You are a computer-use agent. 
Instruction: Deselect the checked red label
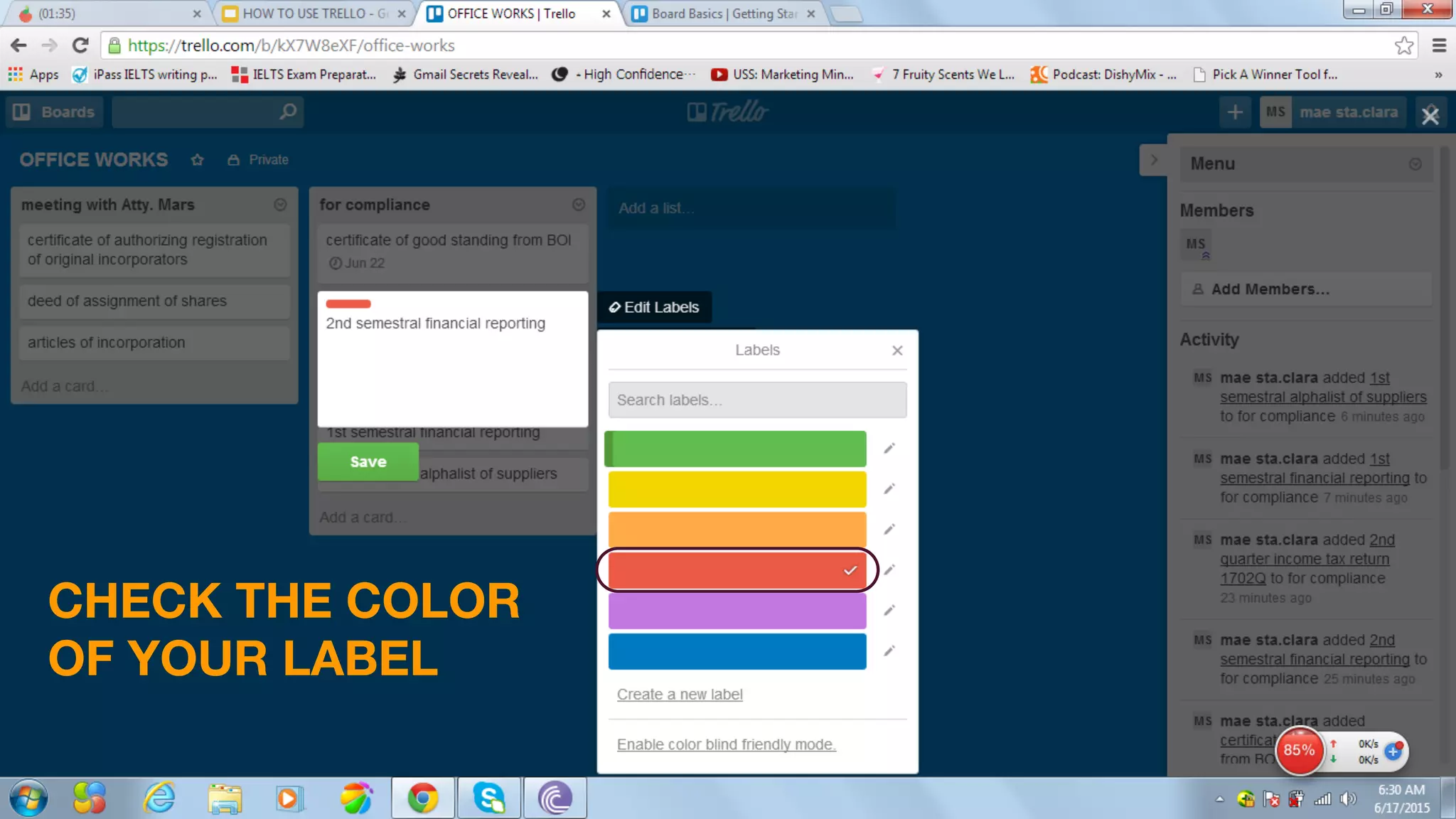[737, 570]
